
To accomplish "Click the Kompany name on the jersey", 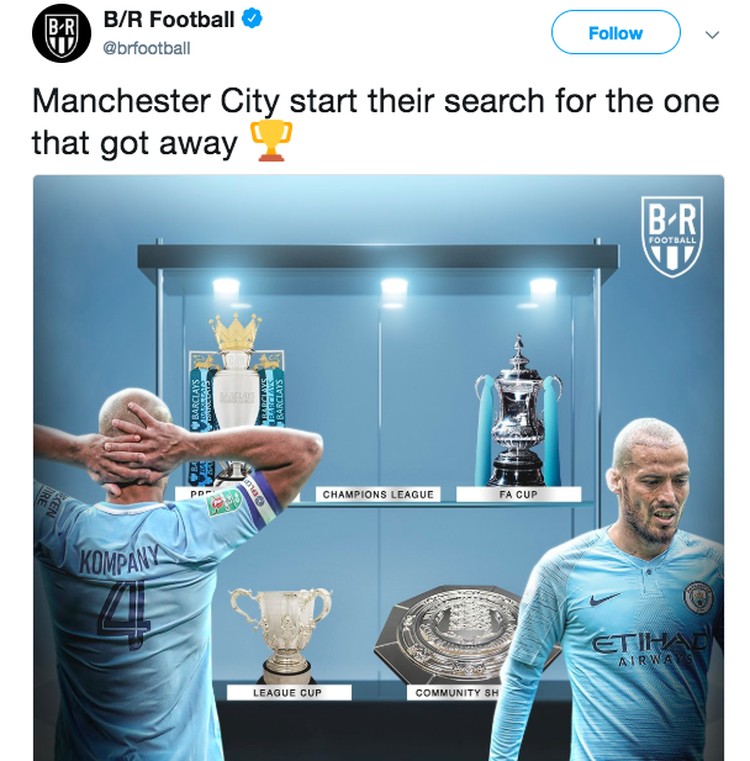I will click(x=119, y=560).
